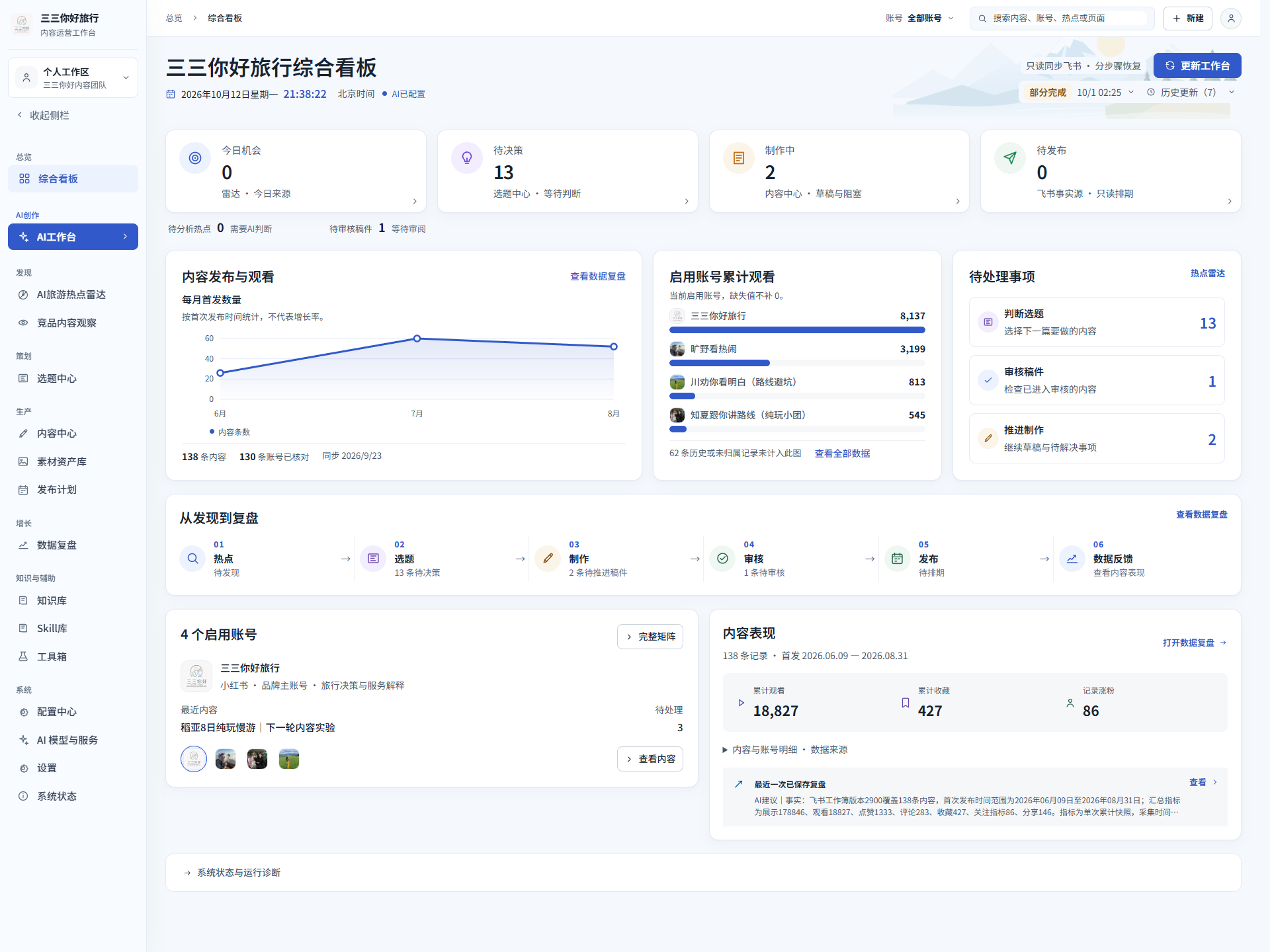Screen dimensions: 1270x952
Task: Go to AI旅游热点雷达
Action: (73, 295)
